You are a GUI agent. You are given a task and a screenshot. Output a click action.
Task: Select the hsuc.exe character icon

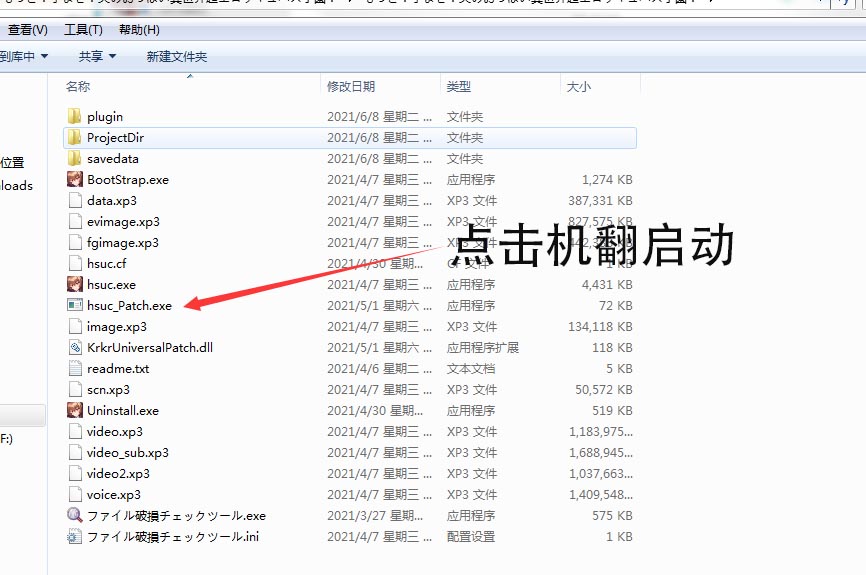click(x=75, y=285)
